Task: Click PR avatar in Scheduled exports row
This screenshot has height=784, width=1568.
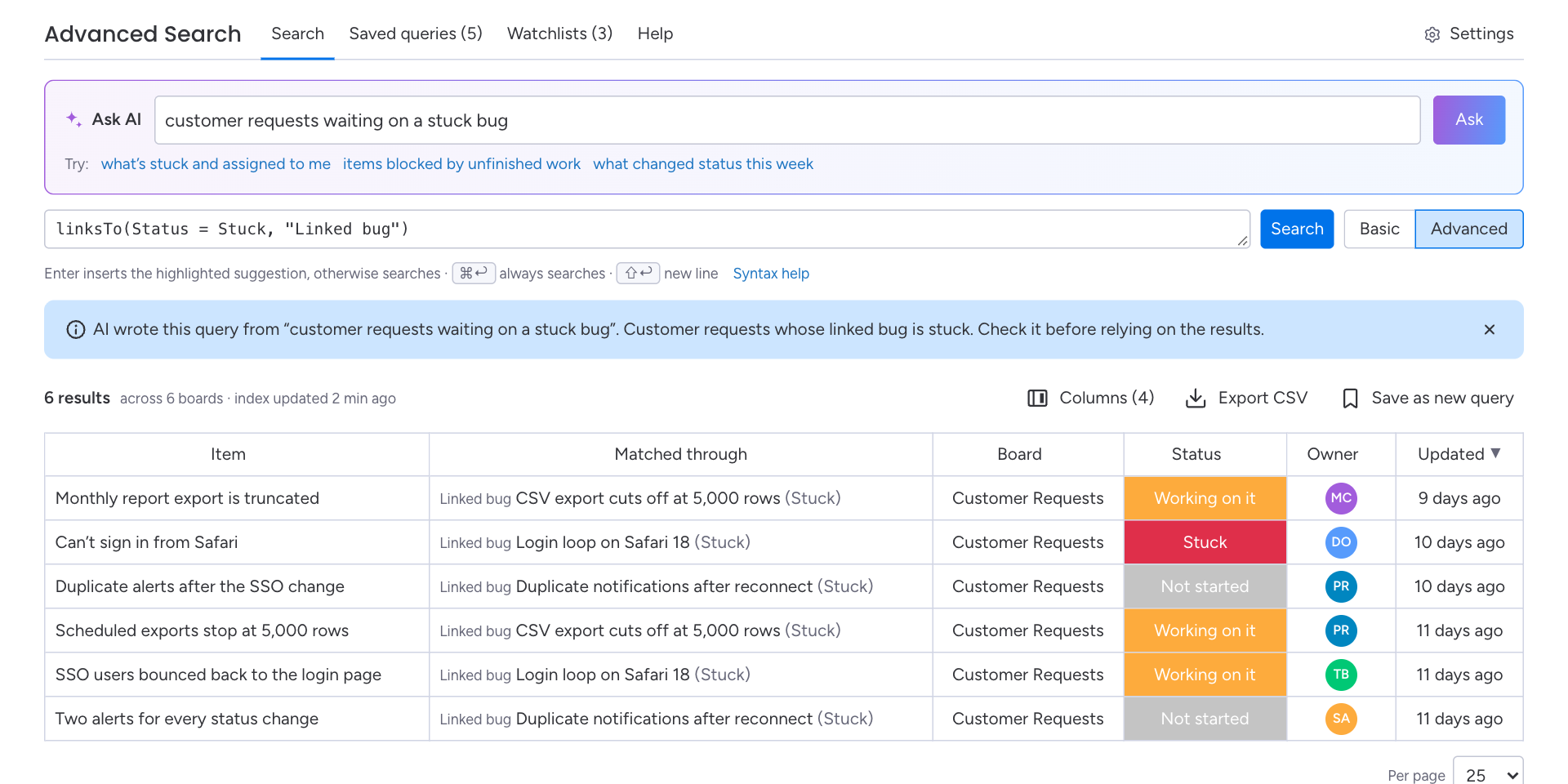Action: point(1341,630)
